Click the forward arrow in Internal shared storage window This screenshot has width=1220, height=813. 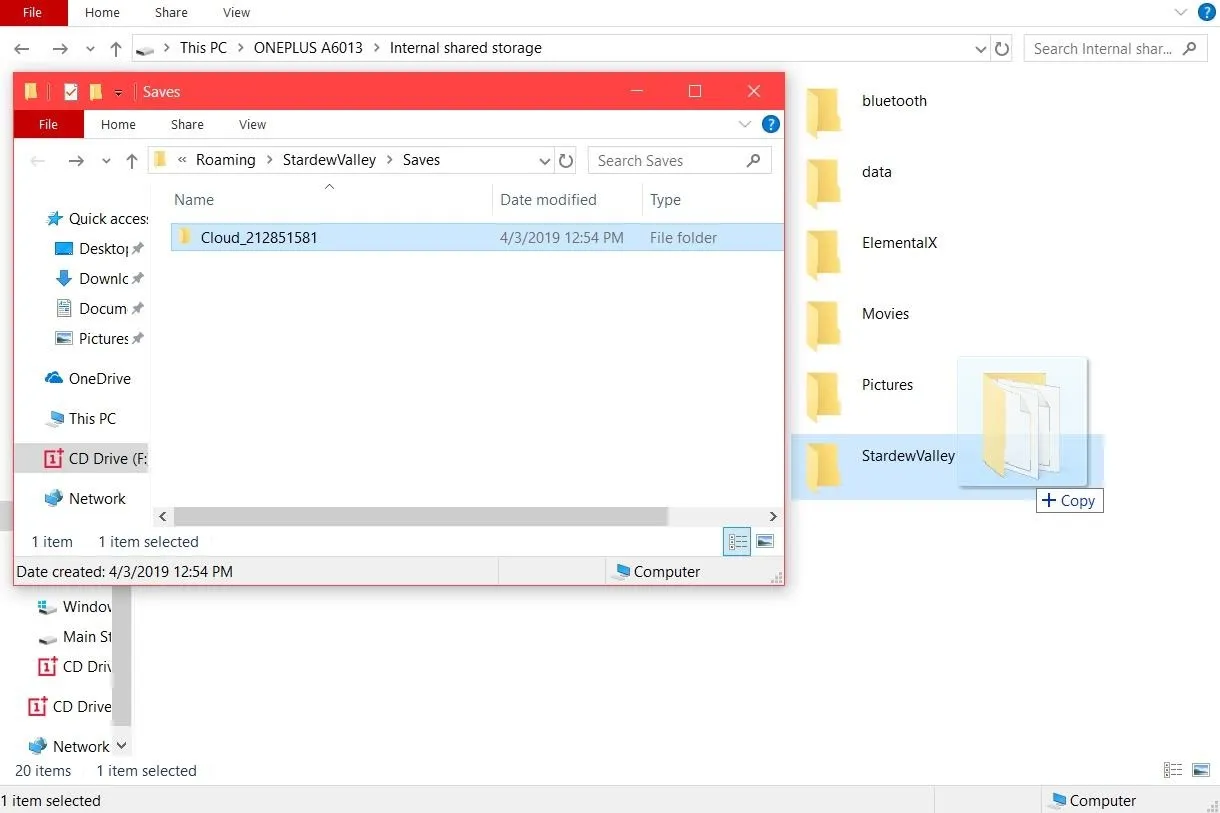(x=60, y=48)
